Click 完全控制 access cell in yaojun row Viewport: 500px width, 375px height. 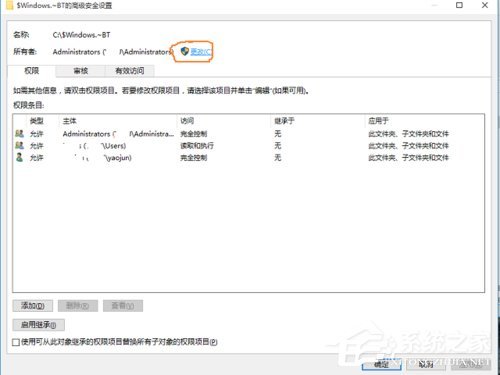pos(194,157)
